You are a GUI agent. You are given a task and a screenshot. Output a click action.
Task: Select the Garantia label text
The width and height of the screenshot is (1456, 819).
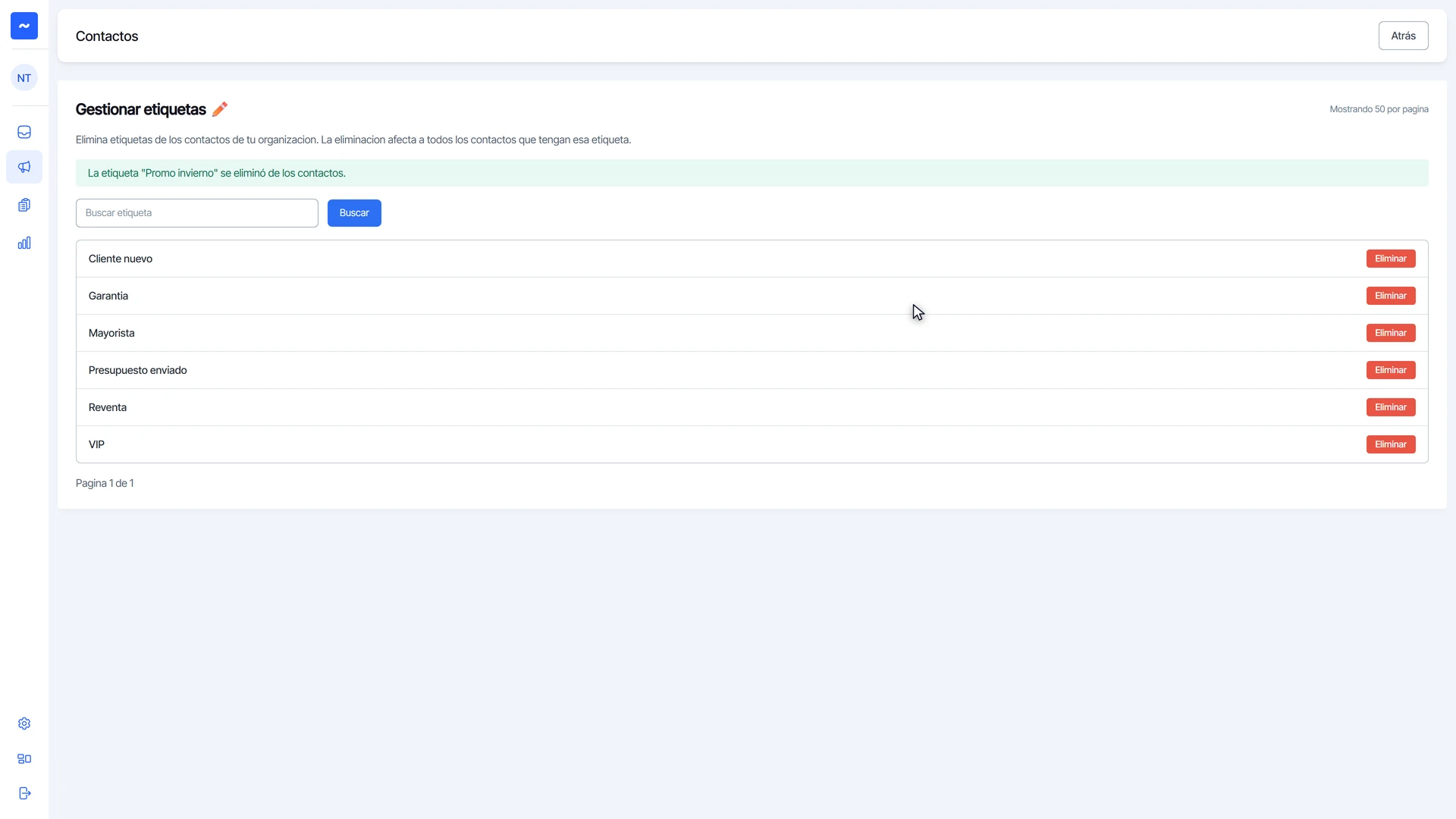pyautogui.click(x=108, y=296)
